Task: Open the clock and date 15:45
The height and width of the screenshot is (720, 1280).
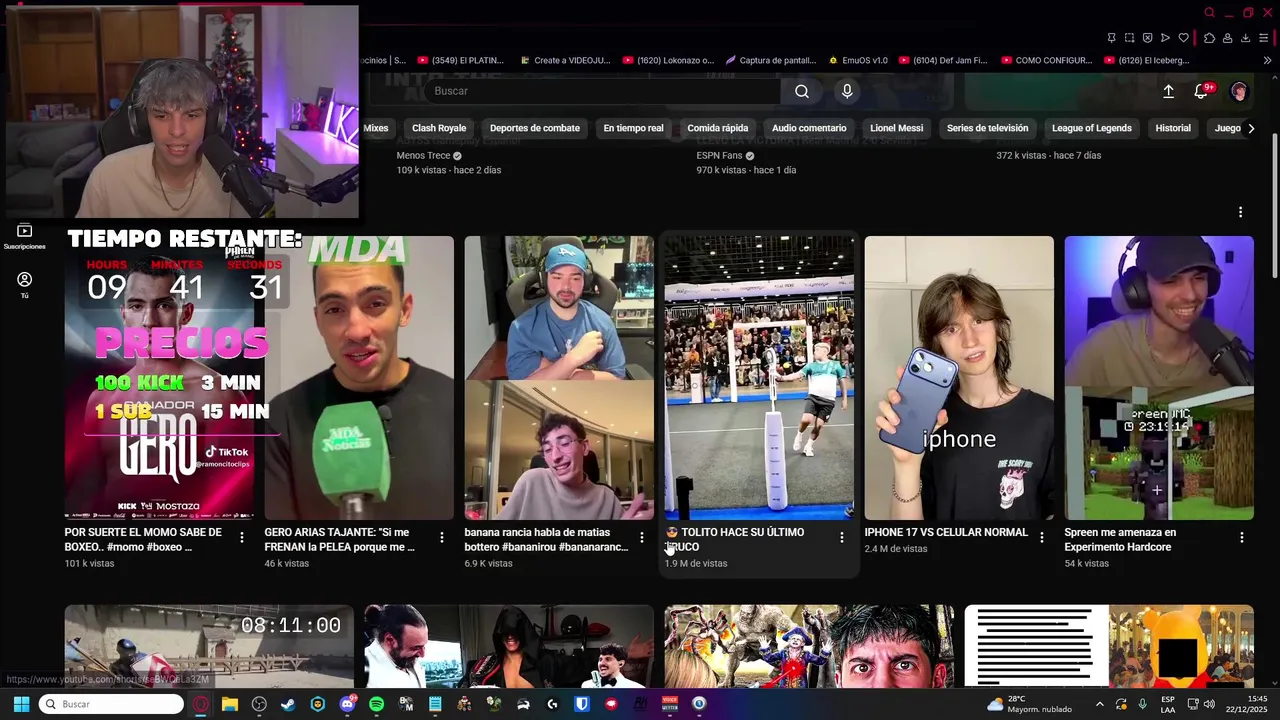Action: point(1248,704)
